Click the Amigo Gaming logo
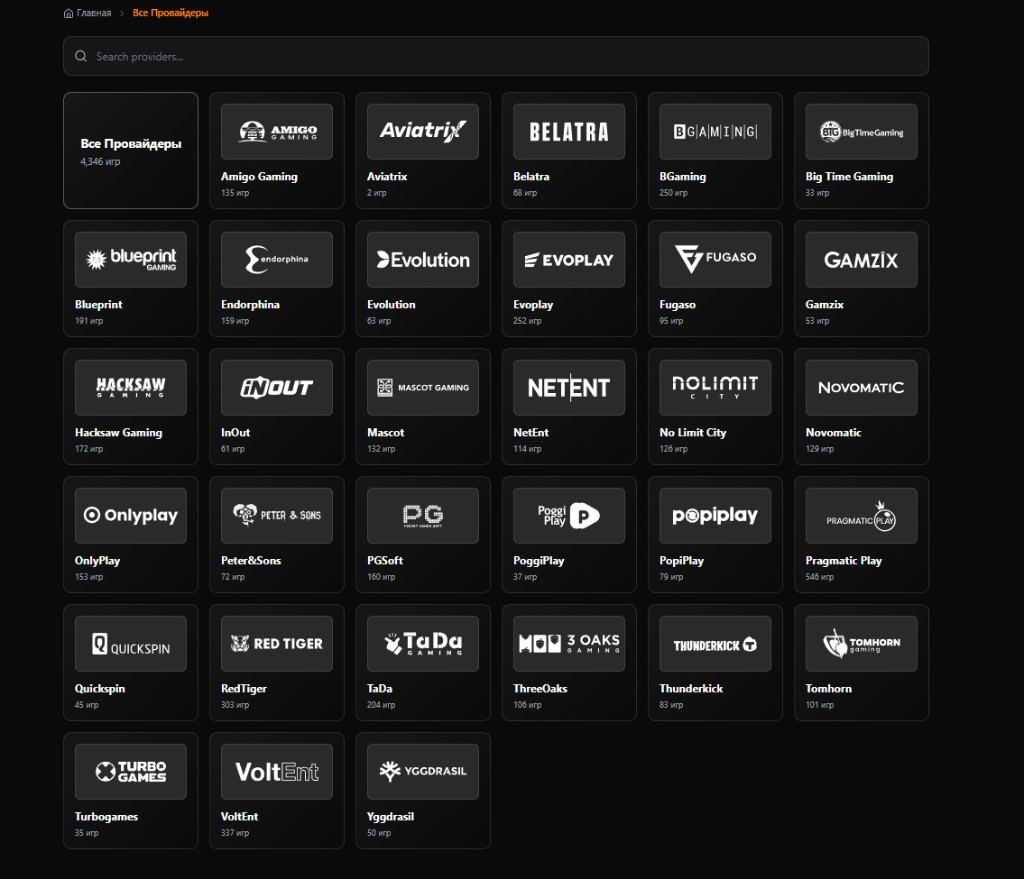The height and width of the screenshot is (879, 1024). 277,131
